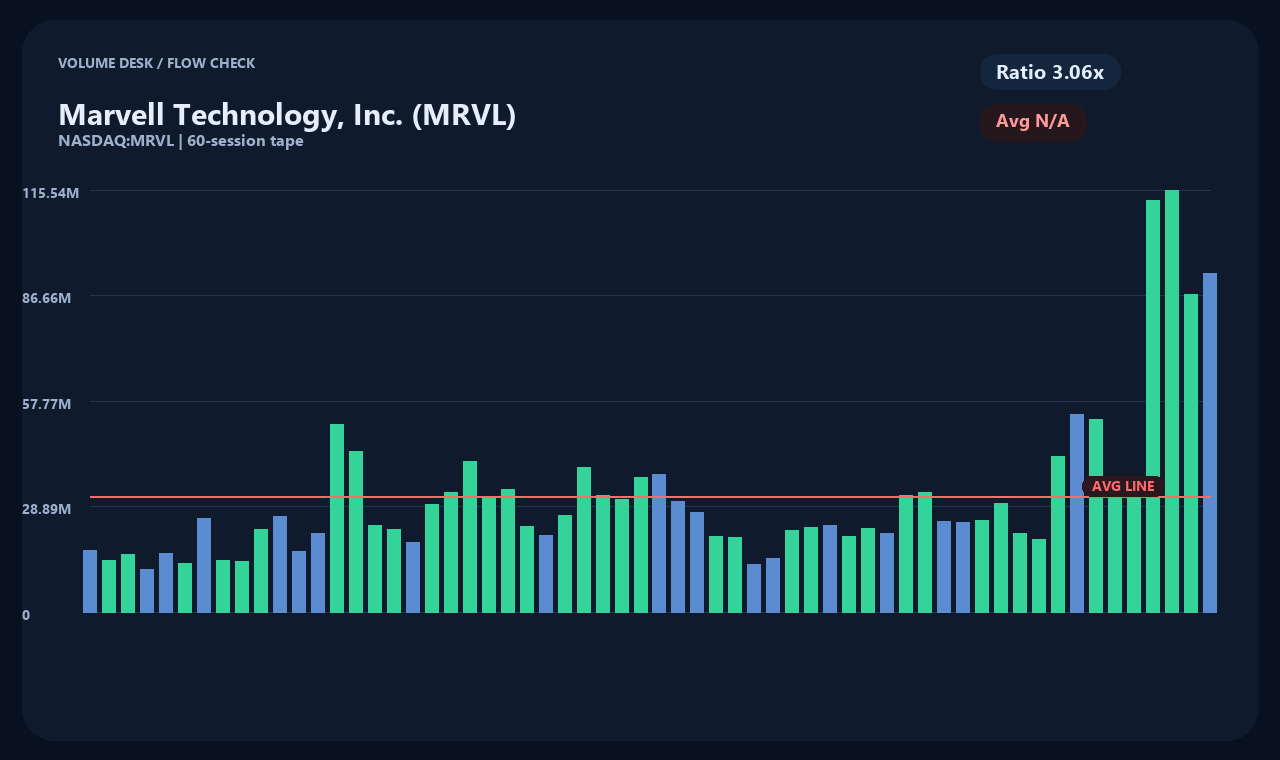Click the NASDAQ:MRVL 60-session tape subtitle

[181, 141]
